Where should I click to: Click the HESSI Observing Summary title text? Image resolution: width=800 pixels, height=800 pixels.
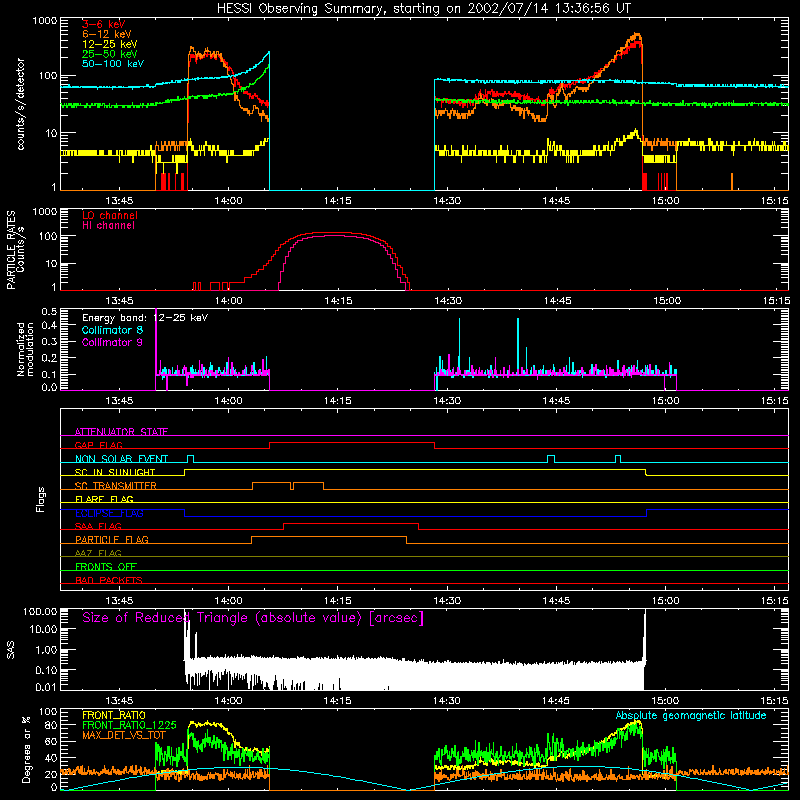[x=423, y=9]
